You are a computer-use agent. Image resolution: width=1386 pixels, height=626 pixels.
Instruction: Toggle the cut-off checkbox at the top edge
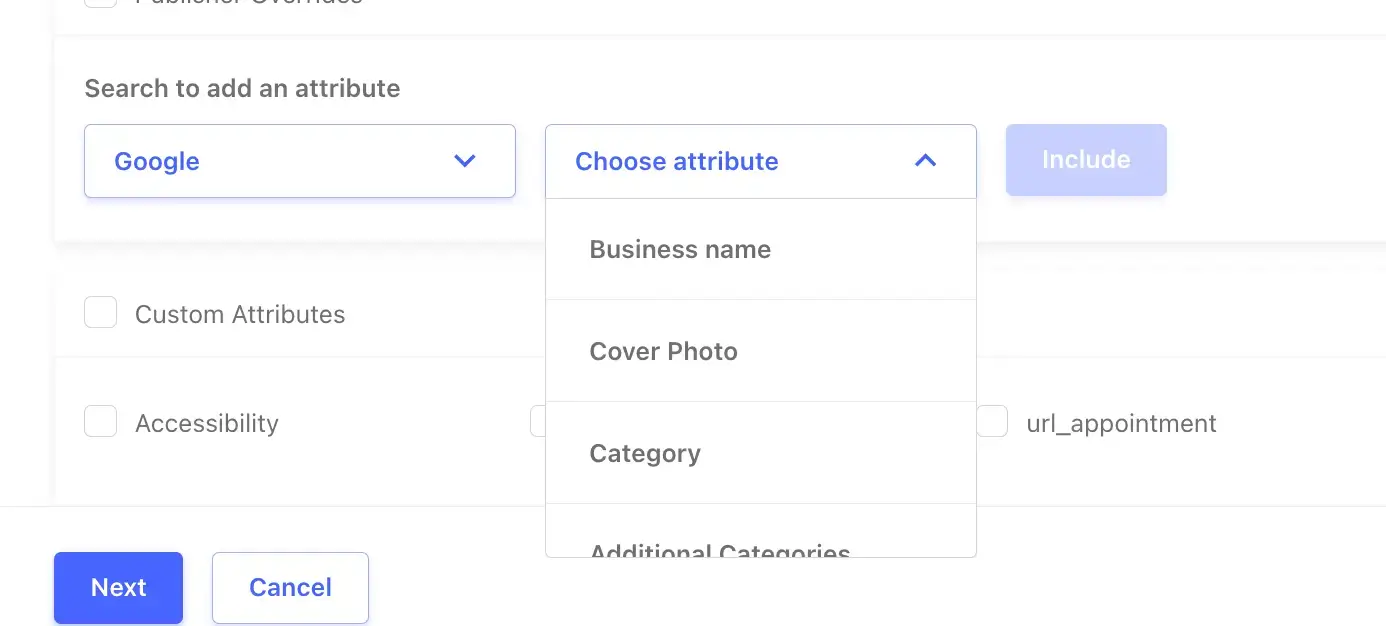pyautogui.click(x=100, y=2)
